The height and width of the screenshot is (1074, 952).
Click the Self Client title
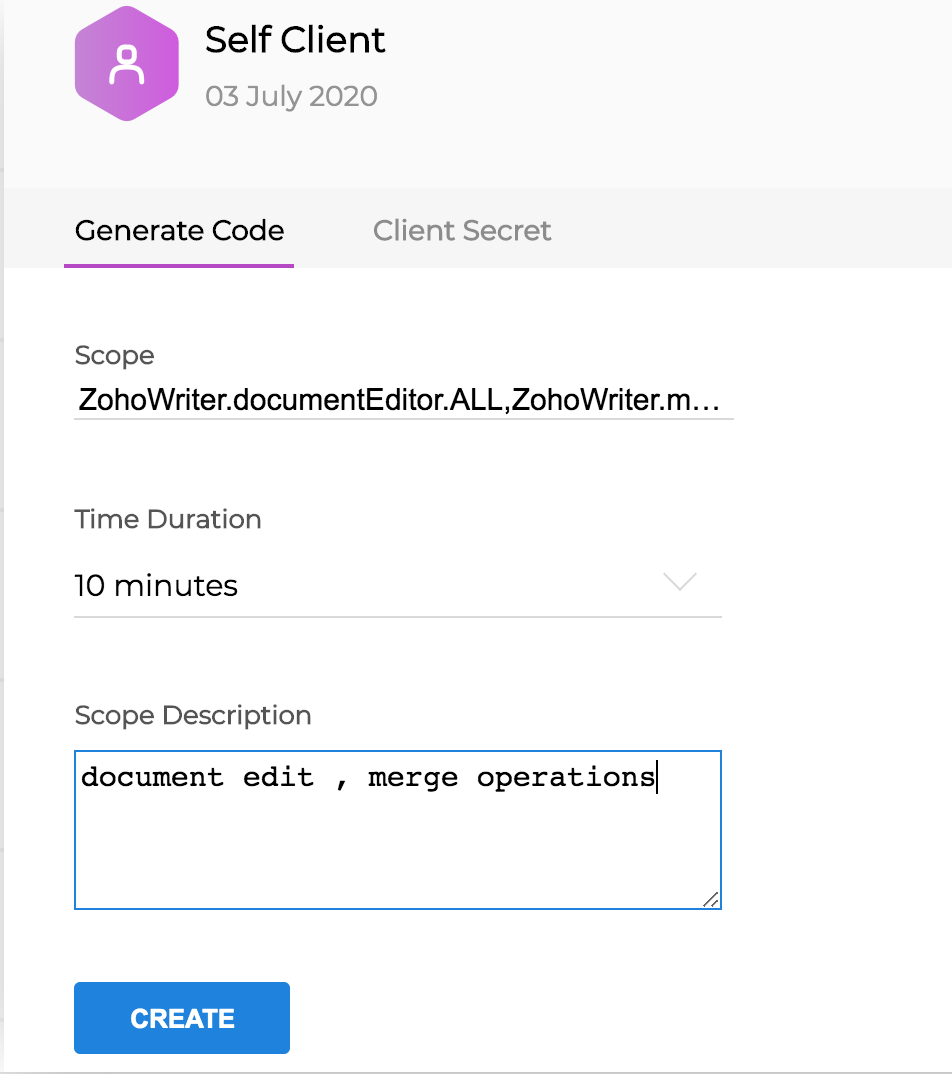tap(295, 40)
